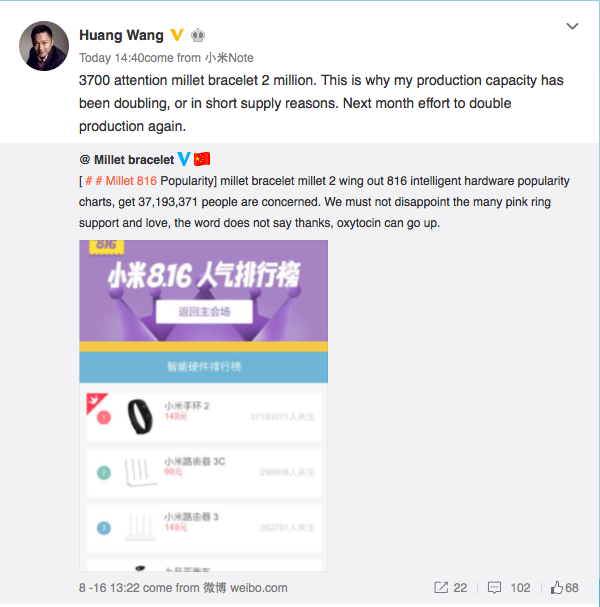Open the @Millet bracelet account link
The image size is (600, 607).
[127, 159]
